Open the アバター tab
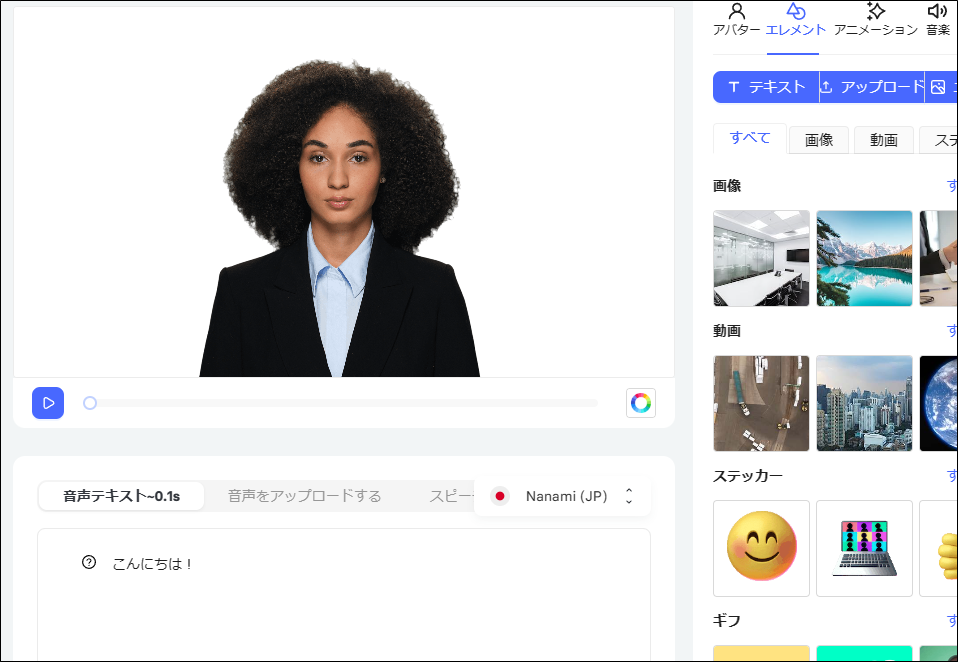 point(736,20)
